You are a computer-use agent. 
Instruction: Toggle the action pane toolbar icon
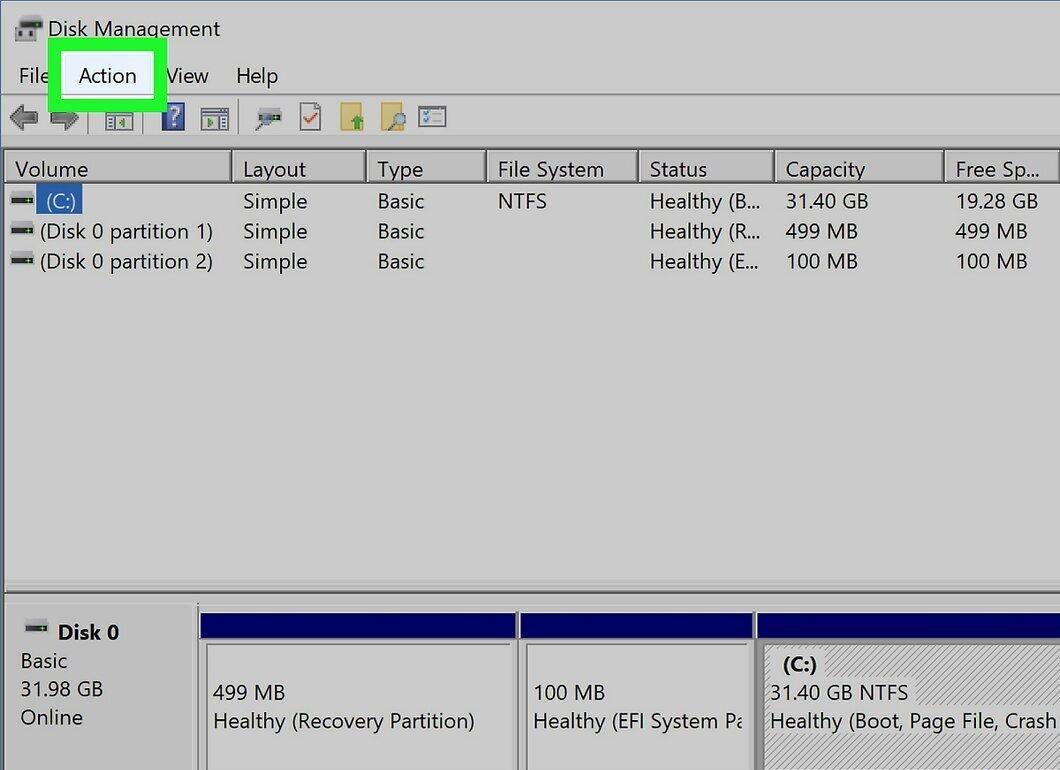point(215,119)
